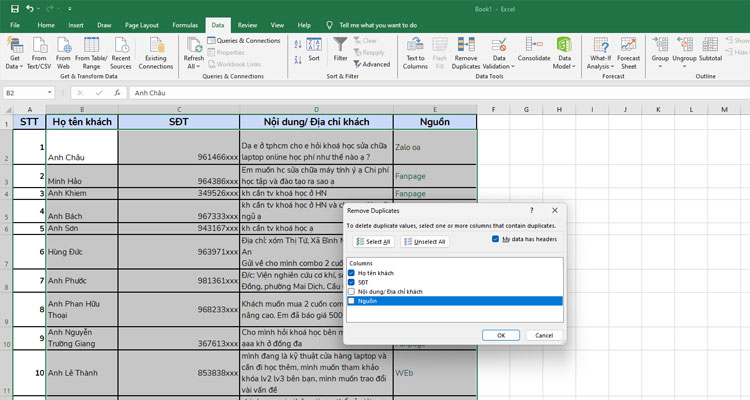Viewport: 750px width, 400px height.
Task: Open Recent Sources
Action: (x=121, y=53)
